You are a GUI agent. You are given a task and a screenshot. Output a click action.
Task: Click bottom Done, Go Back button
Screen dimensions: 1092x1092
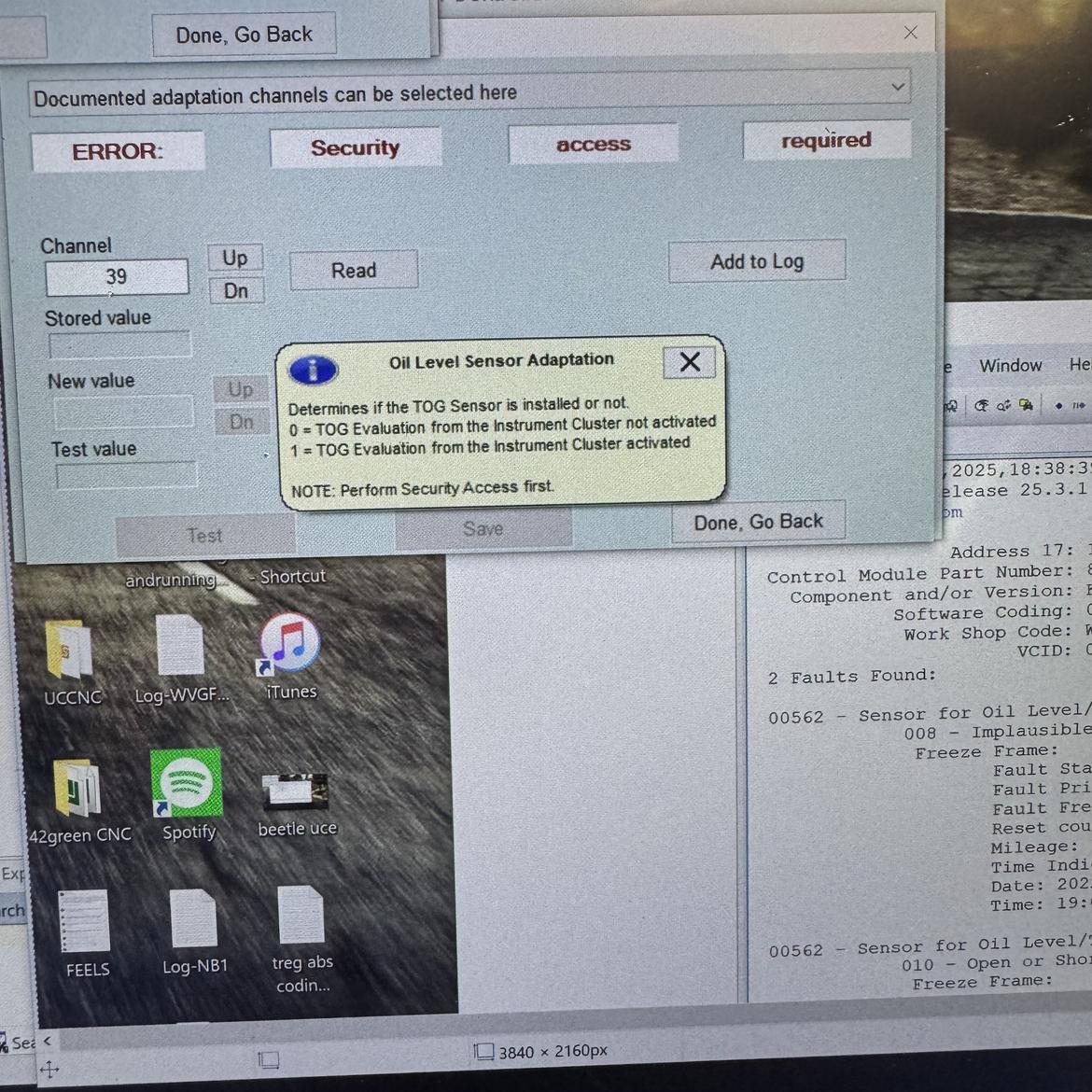[758, 522]
